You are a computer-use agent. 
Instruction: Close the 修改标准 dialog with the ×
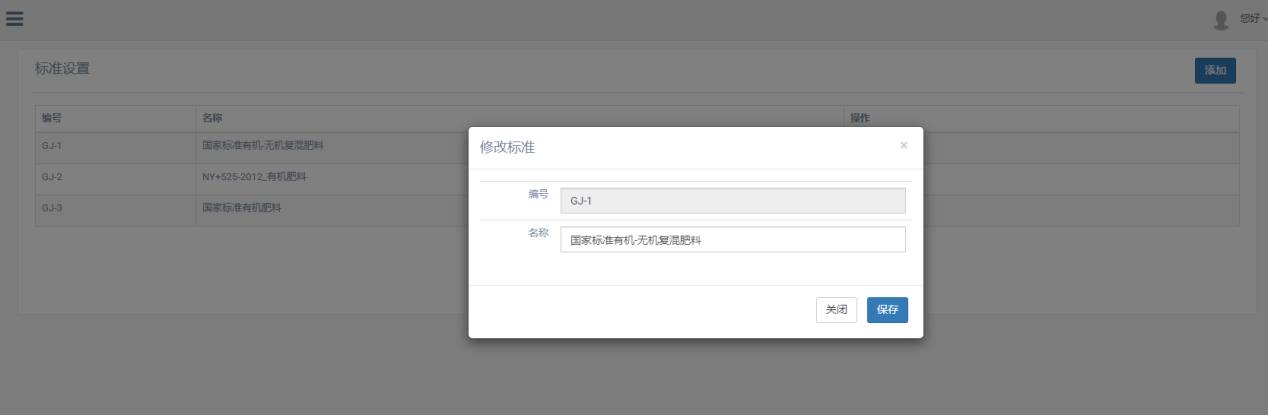(x=903, y=146)
